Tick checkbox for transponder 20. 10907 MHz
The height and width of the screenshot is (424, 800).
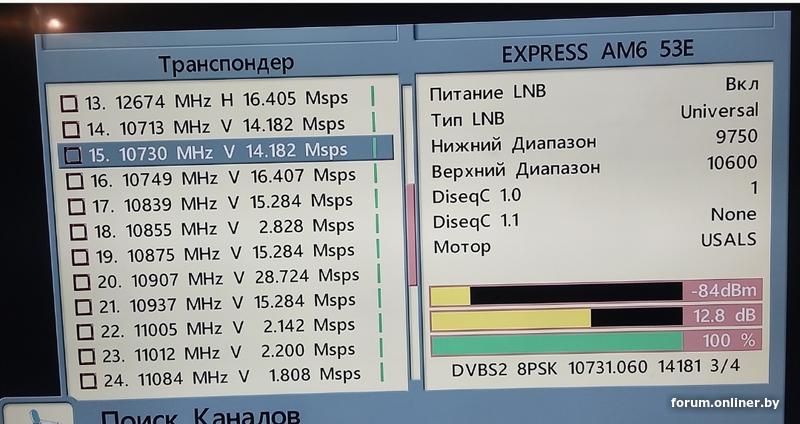(82, 282)
